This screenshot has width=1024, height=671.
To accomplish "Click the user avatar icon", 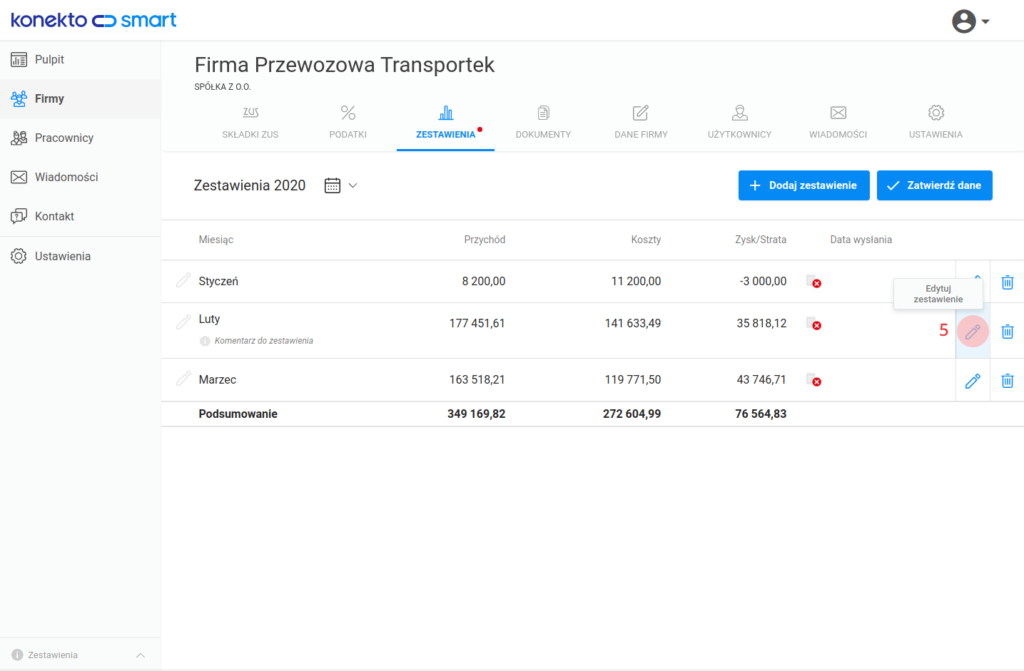I will pos(964,22).
